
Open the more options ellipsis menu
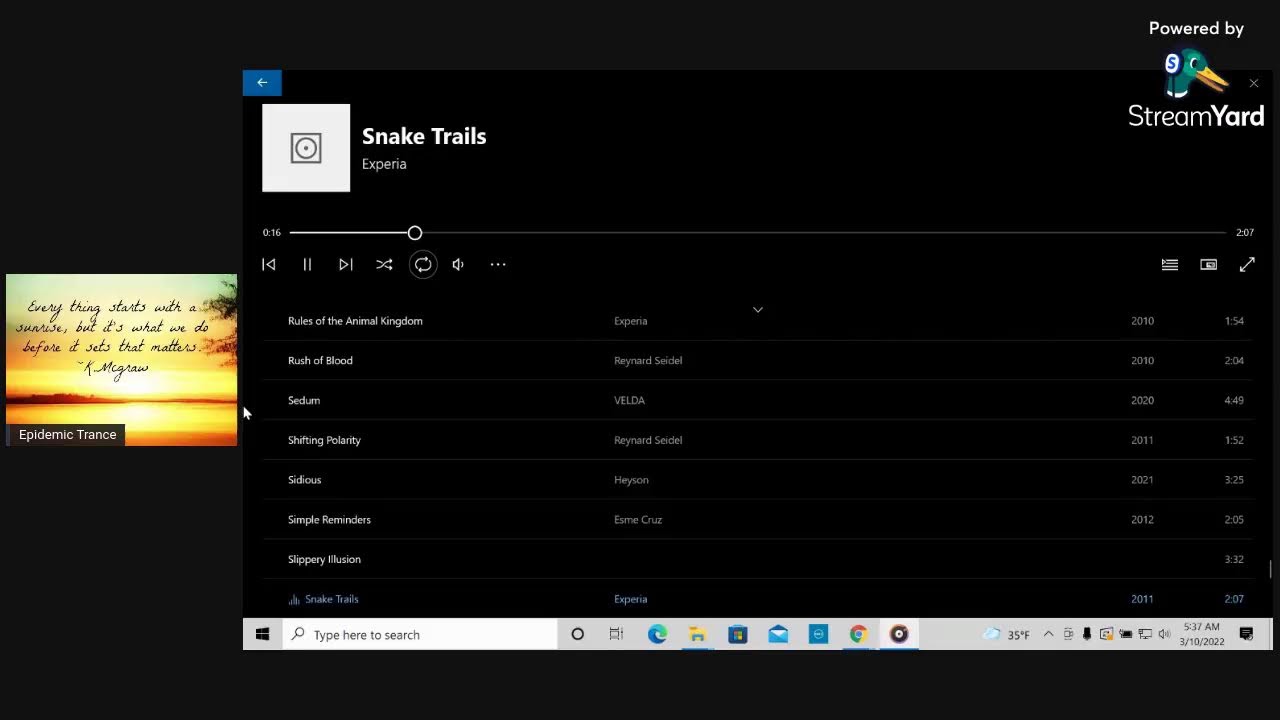[498, 265]
